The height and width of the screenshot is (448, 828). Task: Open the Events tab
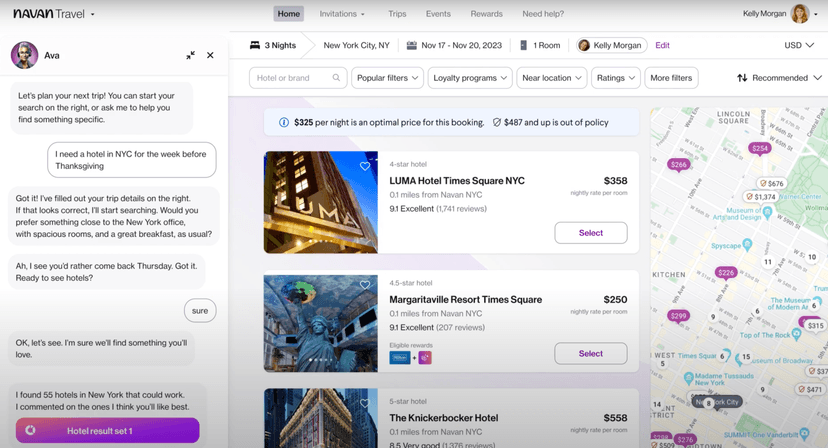click(438, 14)
